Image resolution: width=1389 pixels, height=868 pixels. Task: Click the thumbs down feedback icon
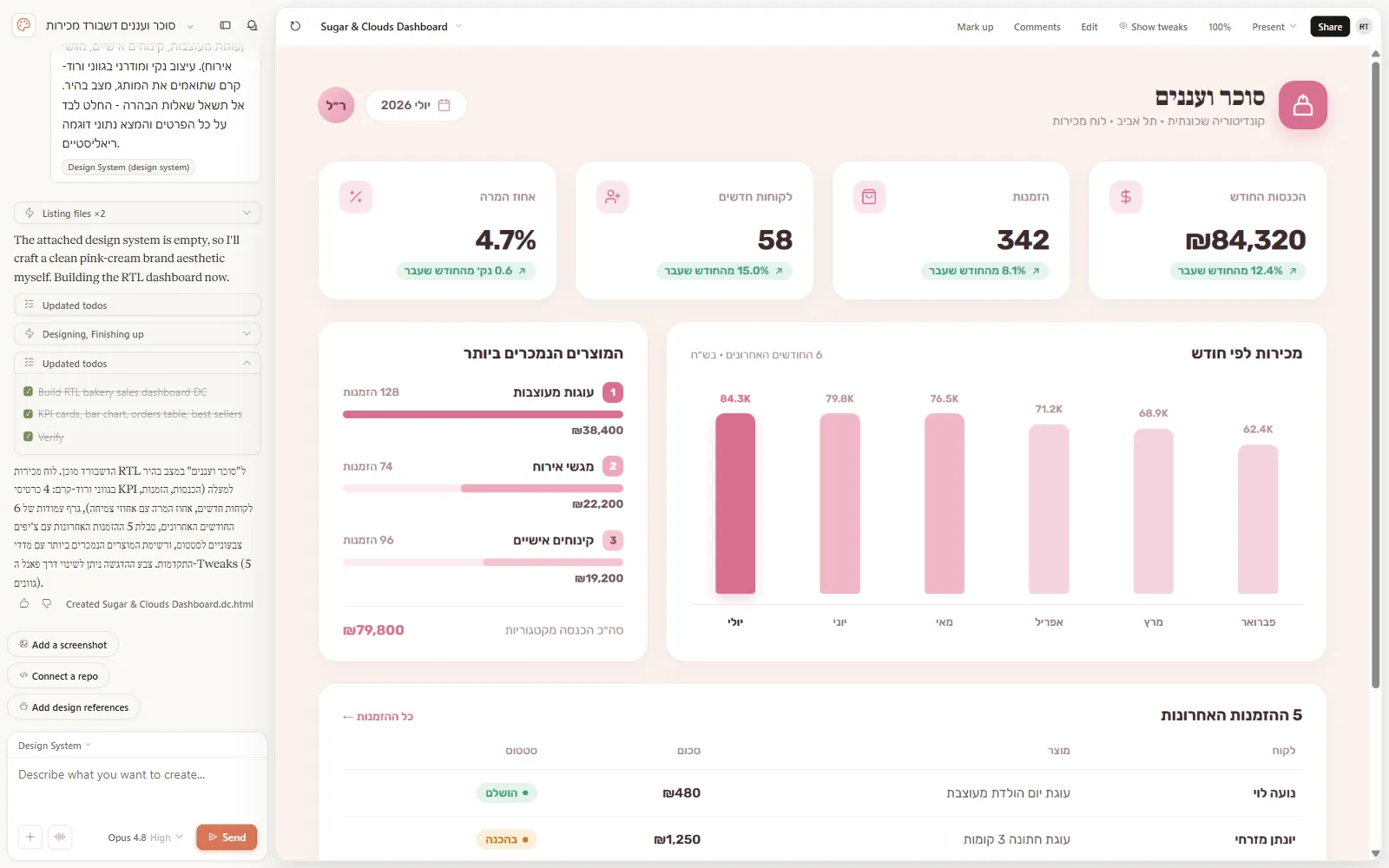(x=47, y=603)
